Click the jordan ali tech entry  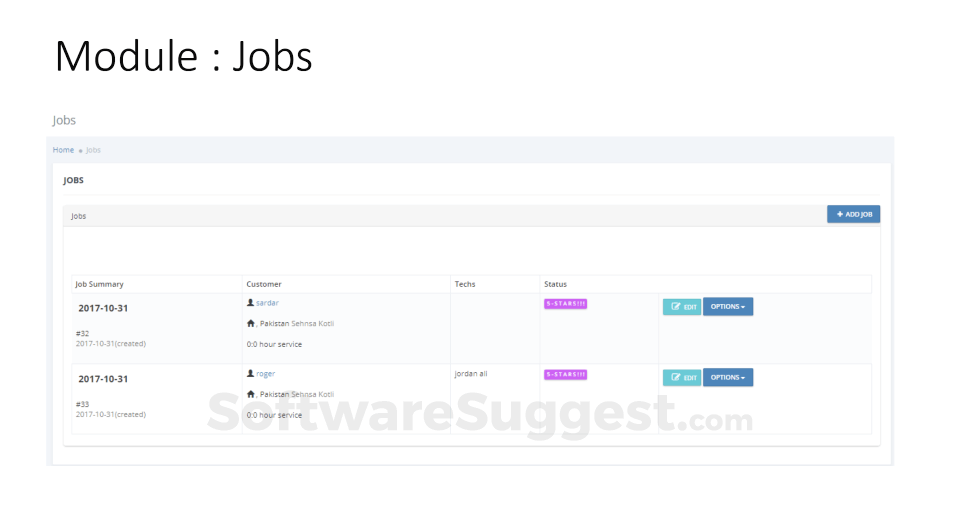click(x=471, y=373)
